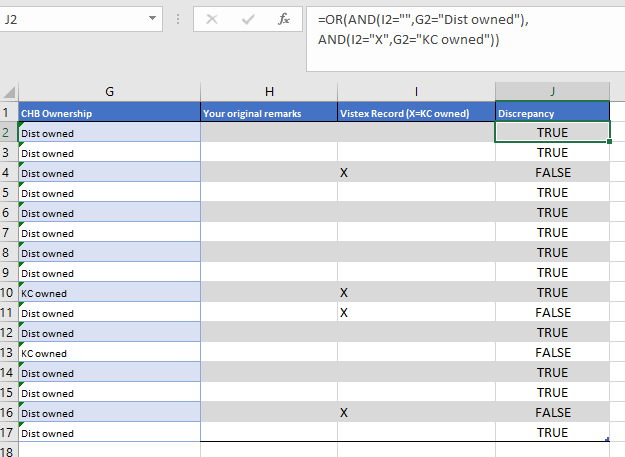Select the X cell in row 4
Screen dimensions: 625x457
pos(416,173)
